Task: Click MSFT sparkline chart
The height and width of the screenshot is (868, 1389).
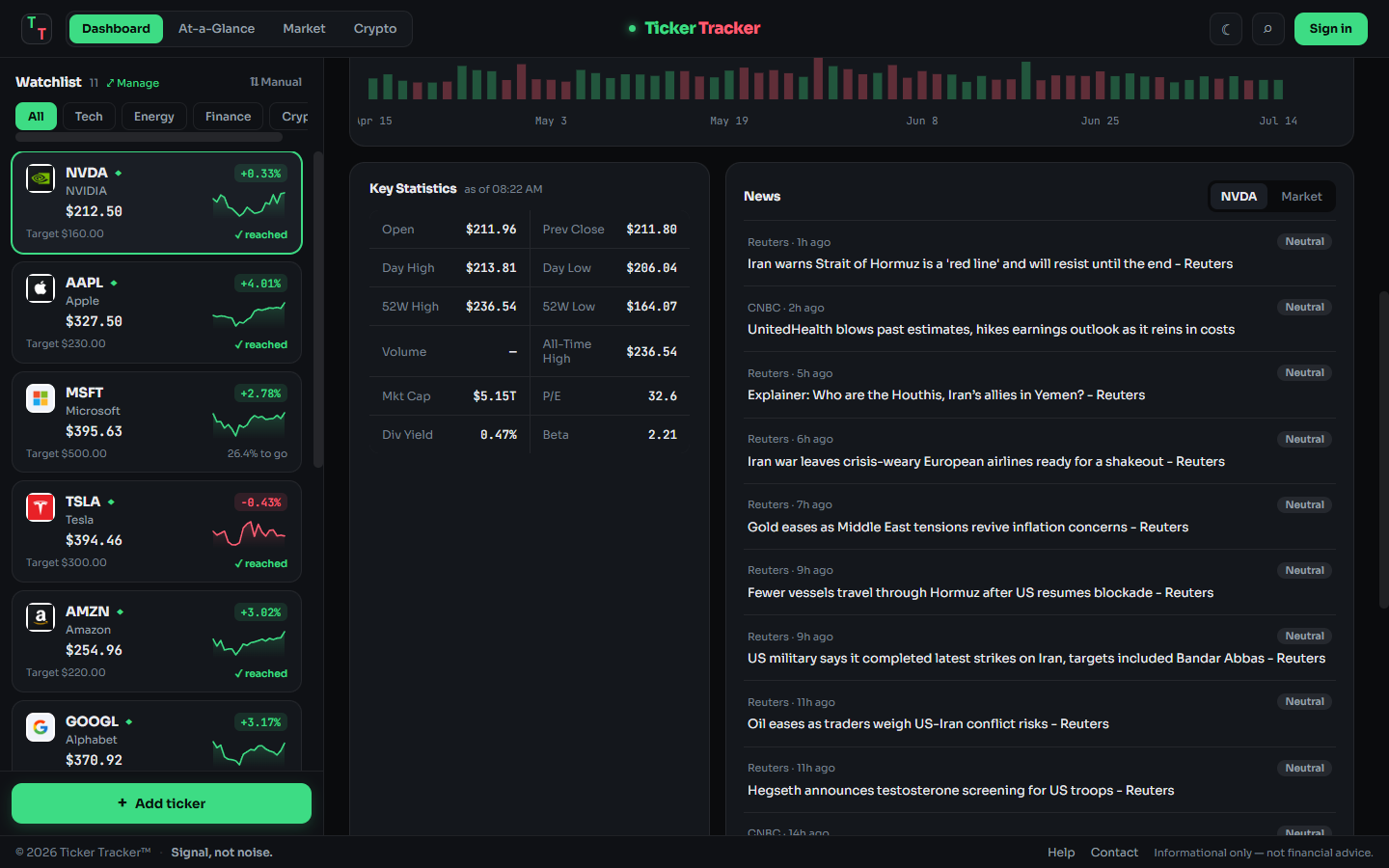Action: pos(249,423)
